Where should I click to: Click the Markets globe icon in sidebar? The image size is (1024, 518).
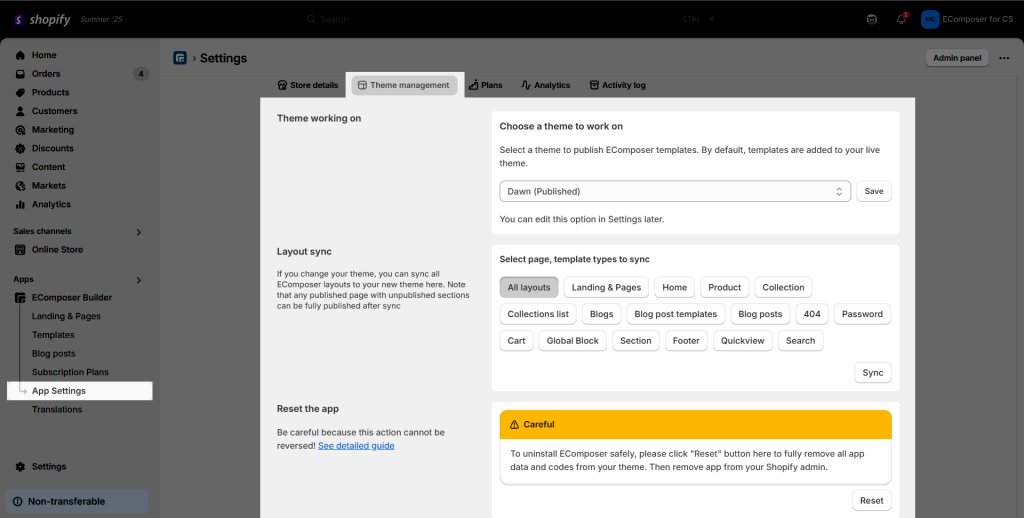click(x=20, y=186)
